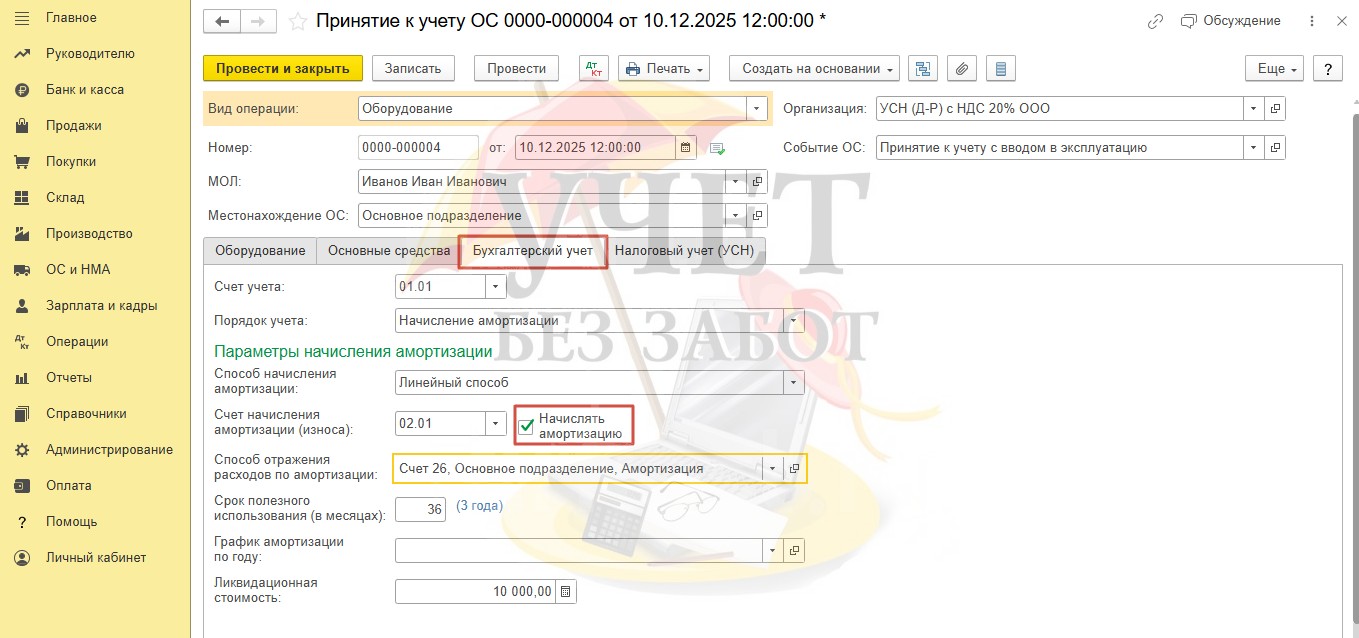This screenshot has width=1359, height=638.
Task: Expand Порядок учета dropdown
Action: tap(794, 321)
